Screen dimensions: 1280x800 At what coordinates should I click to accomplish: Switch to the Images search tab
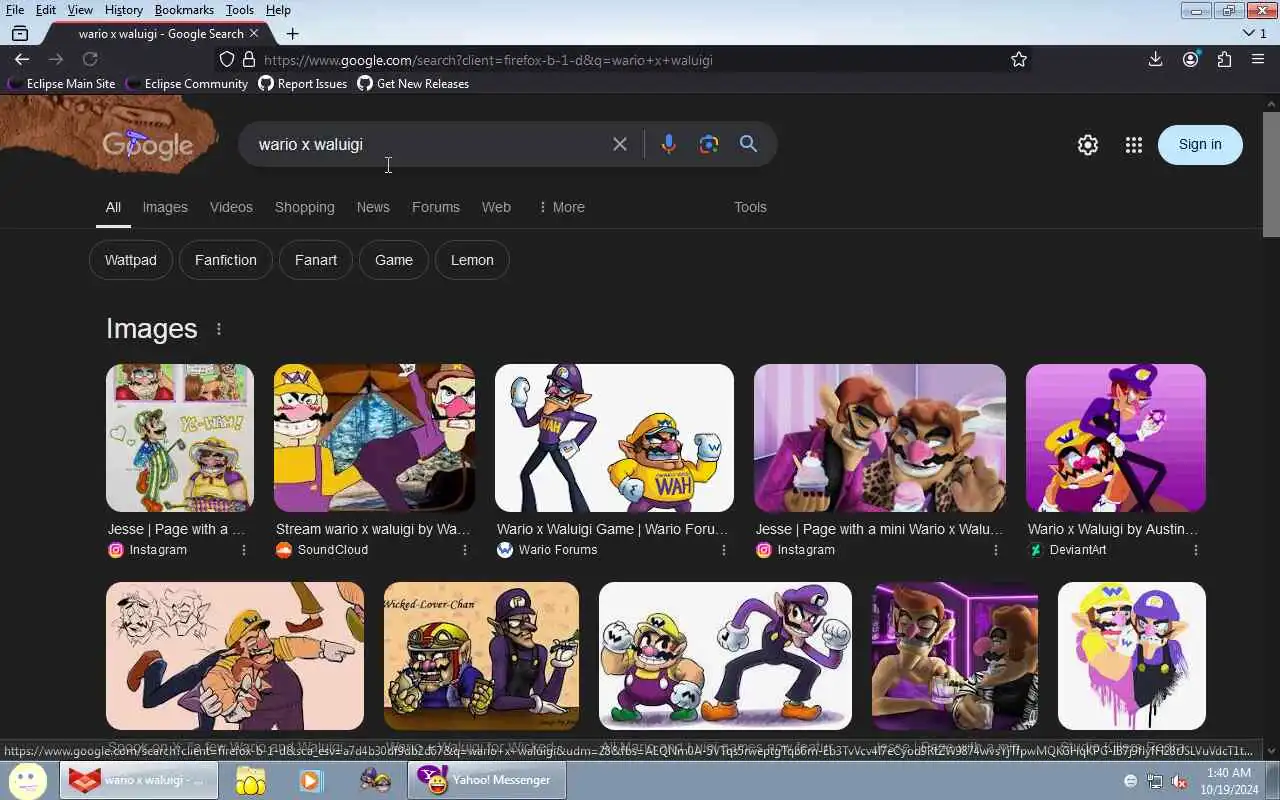pyautogui.click(x=165, y=207)
